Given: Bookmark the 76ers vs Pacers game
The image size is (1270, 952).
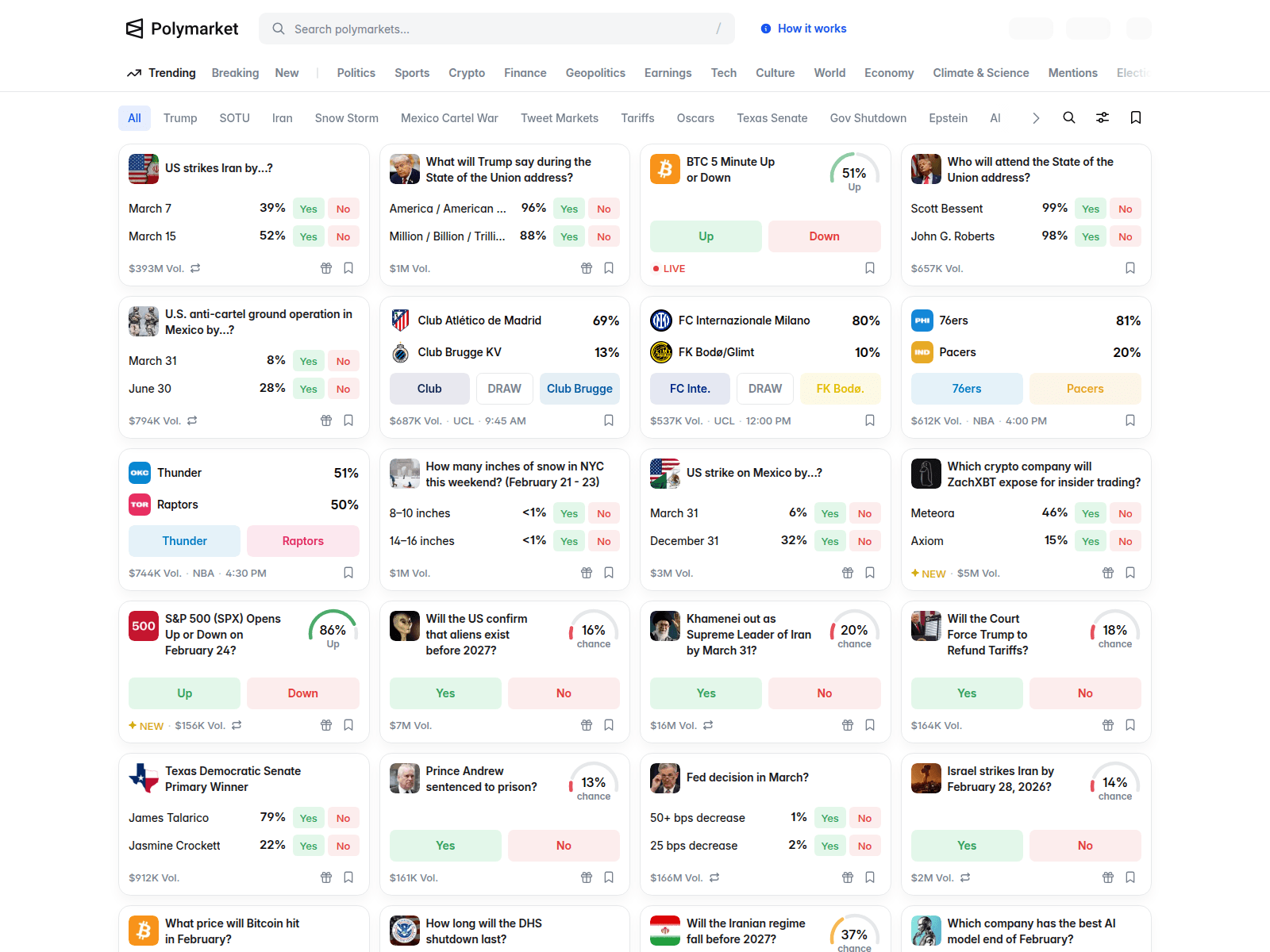Looking at the screenshot, I should tap(1130, 420).
